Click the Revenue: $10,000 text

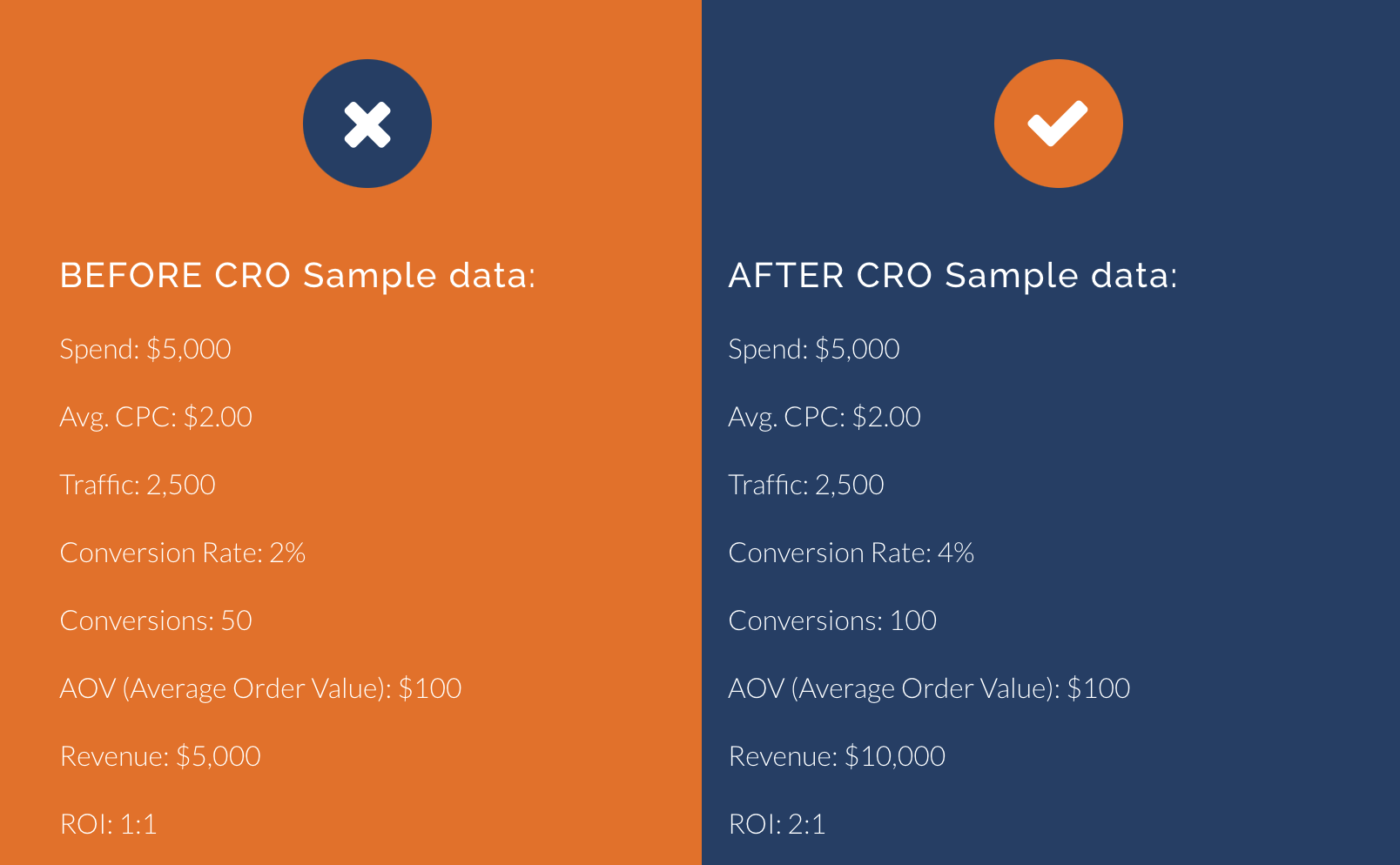click(837, 756)
